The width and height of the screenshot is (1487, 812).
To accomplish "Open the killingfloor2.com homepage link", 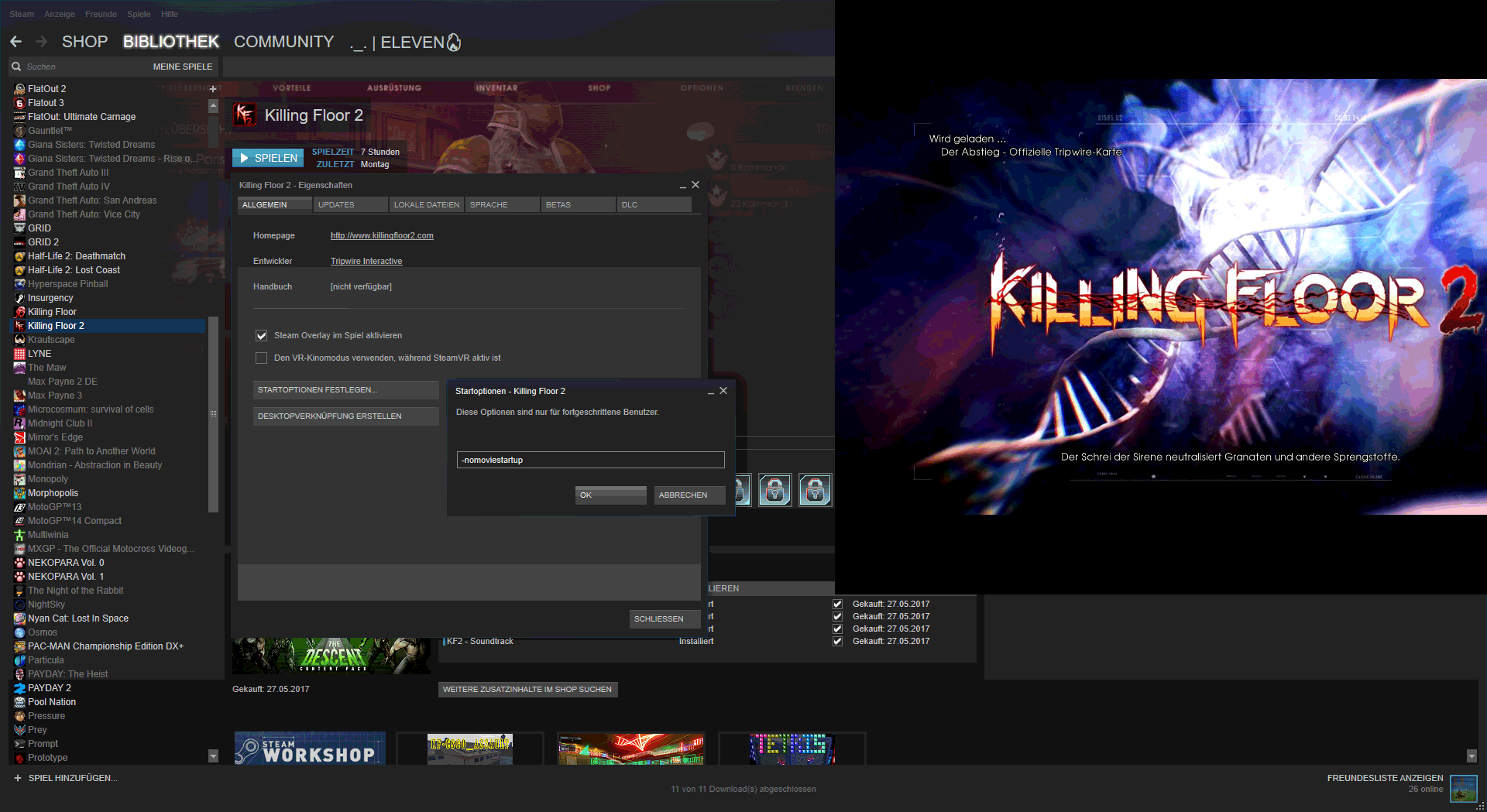I will point(382,236).
